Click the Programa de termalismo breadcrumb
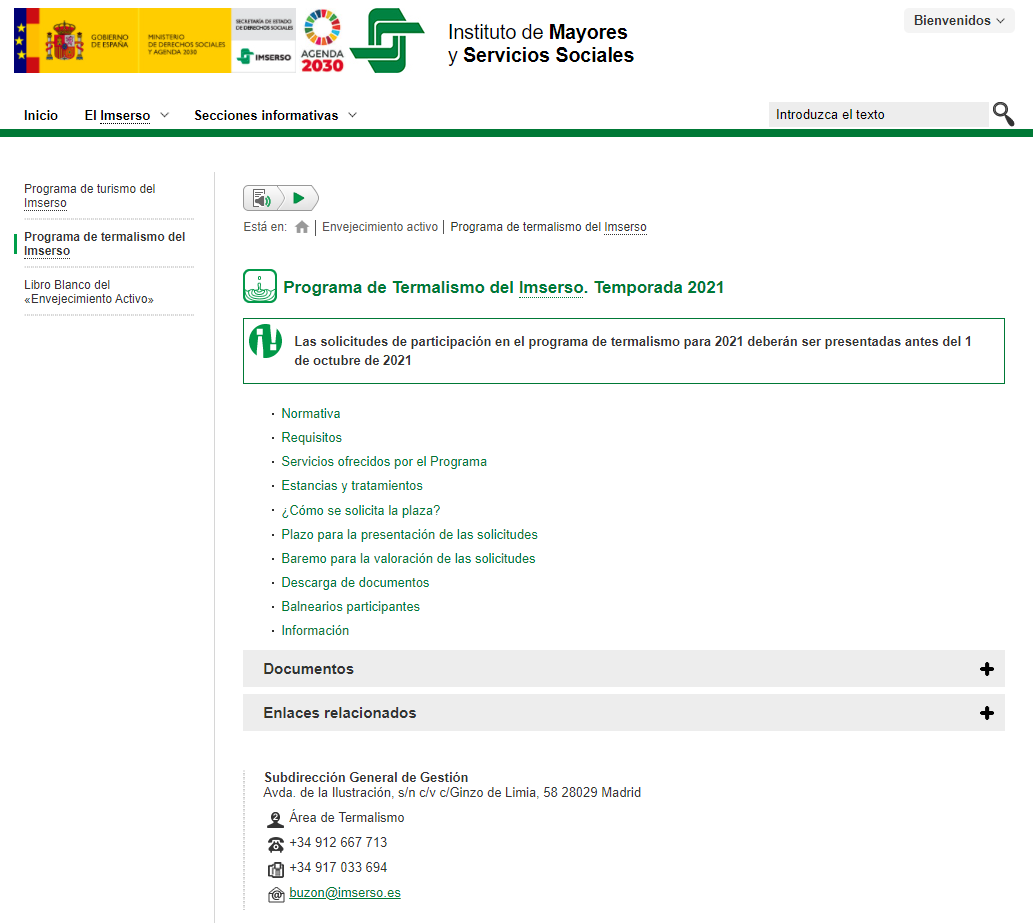Viewport: 1033px width, 923px height. 548,227
